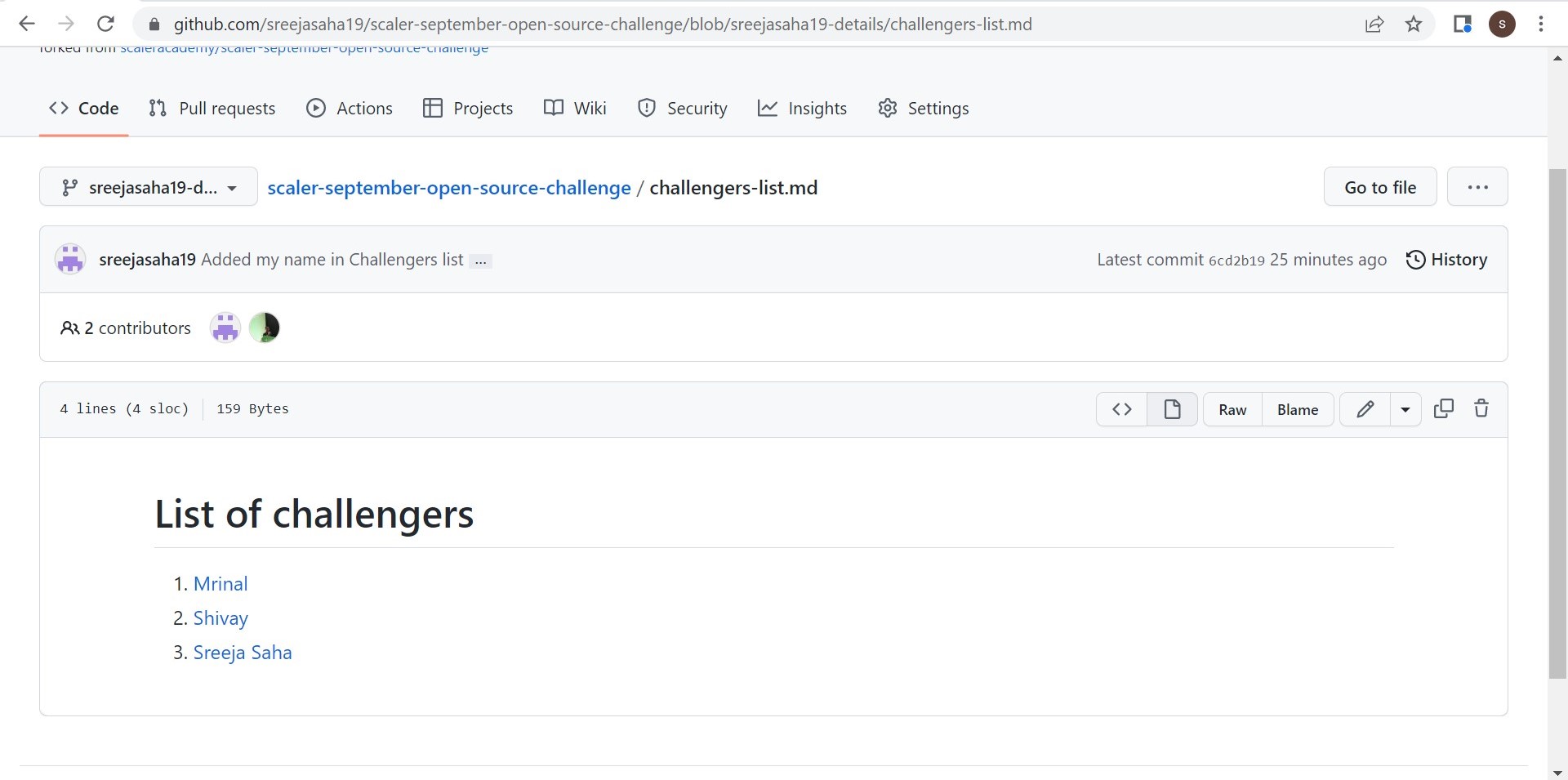Open the Actions tab
The width and height of the screenshot is (1568, 780).
(349, 109)
